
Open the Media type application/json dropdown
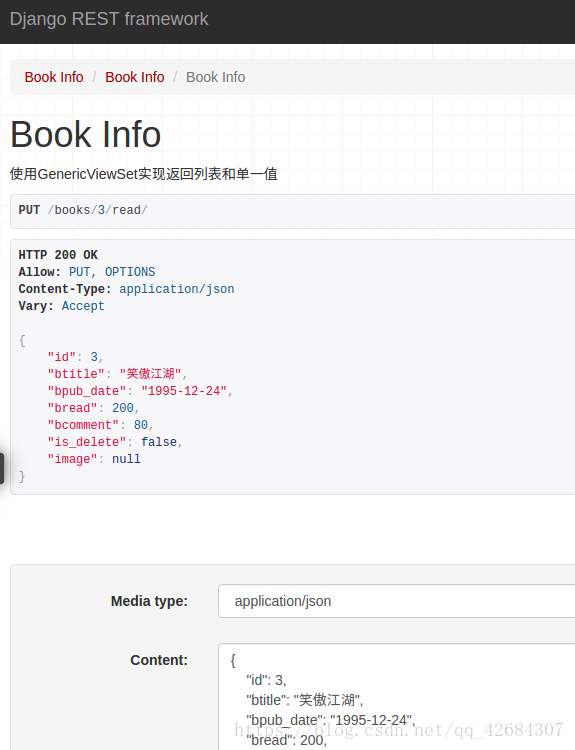(x=397, y=601)
